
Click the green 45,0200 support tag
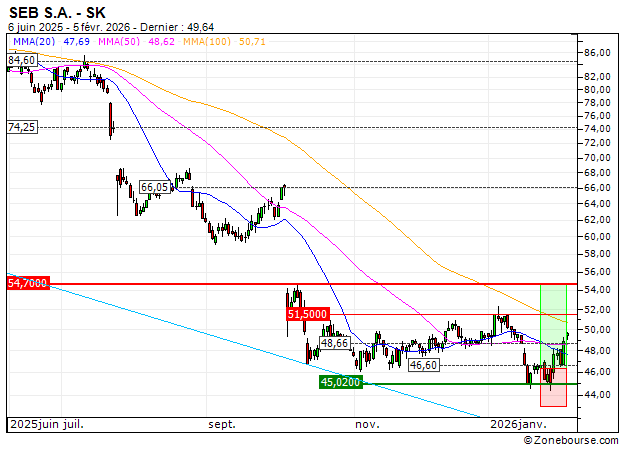pyautogui.click(x=340, y=382)
